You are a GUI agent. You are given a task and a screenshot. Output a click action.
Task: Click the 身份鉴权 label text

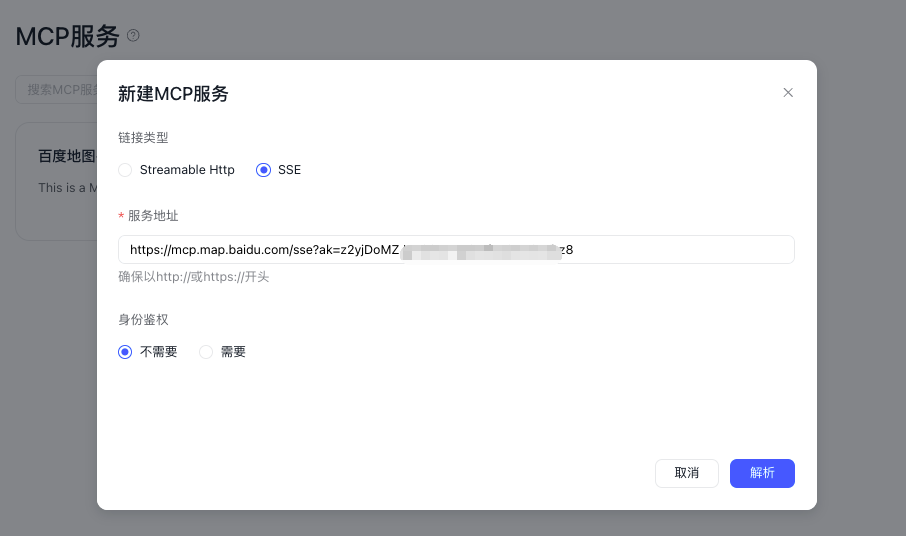[143, 319]
